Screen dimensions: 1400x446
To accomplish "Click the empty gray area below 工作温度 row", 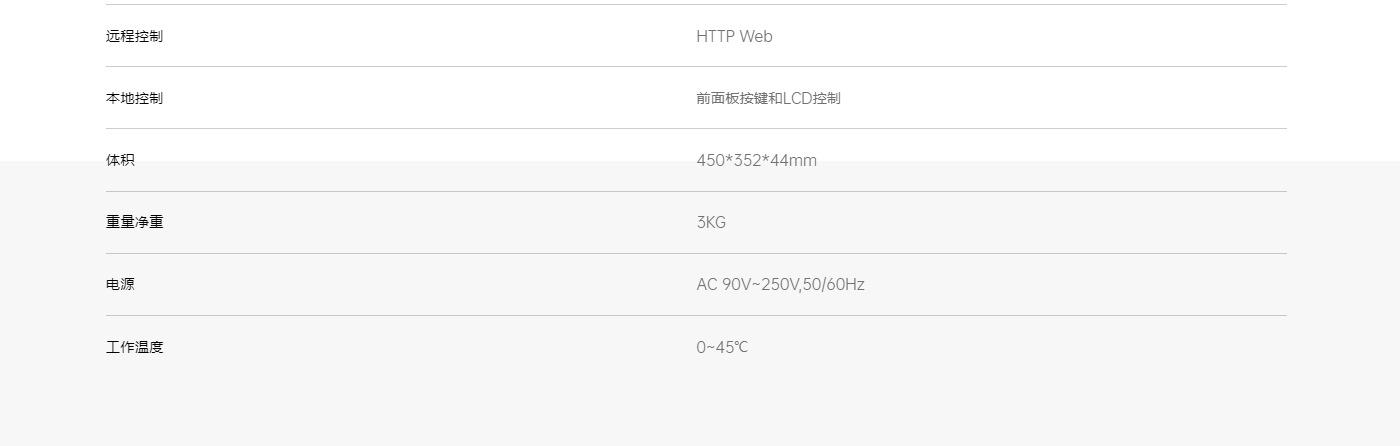I will [696, 410].
